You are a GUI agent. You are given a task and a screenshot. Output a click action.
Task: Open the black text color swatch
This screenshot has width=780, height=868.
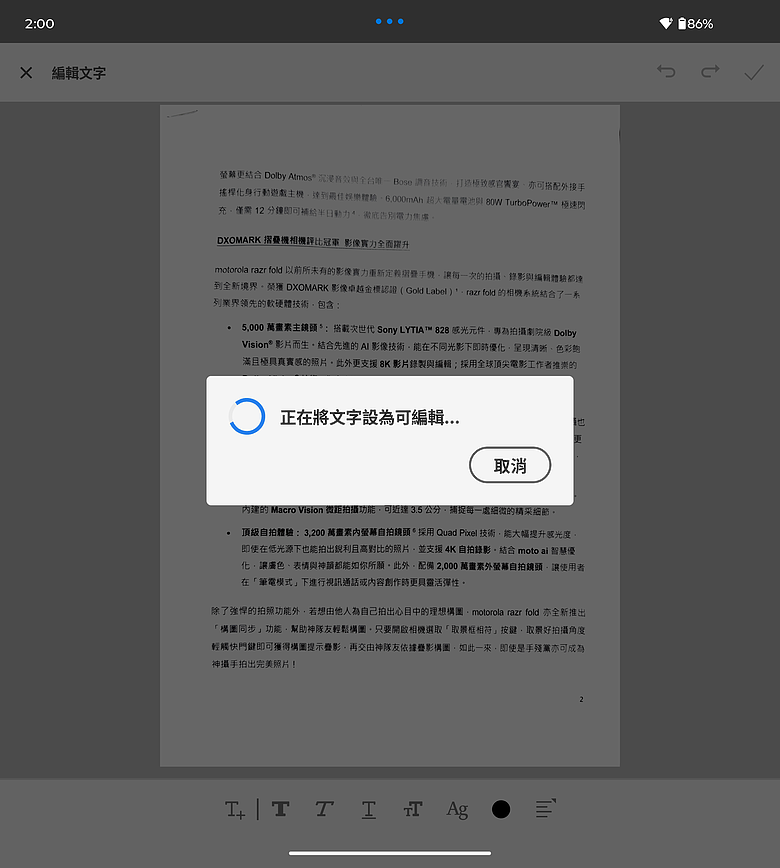click(501, 809)
